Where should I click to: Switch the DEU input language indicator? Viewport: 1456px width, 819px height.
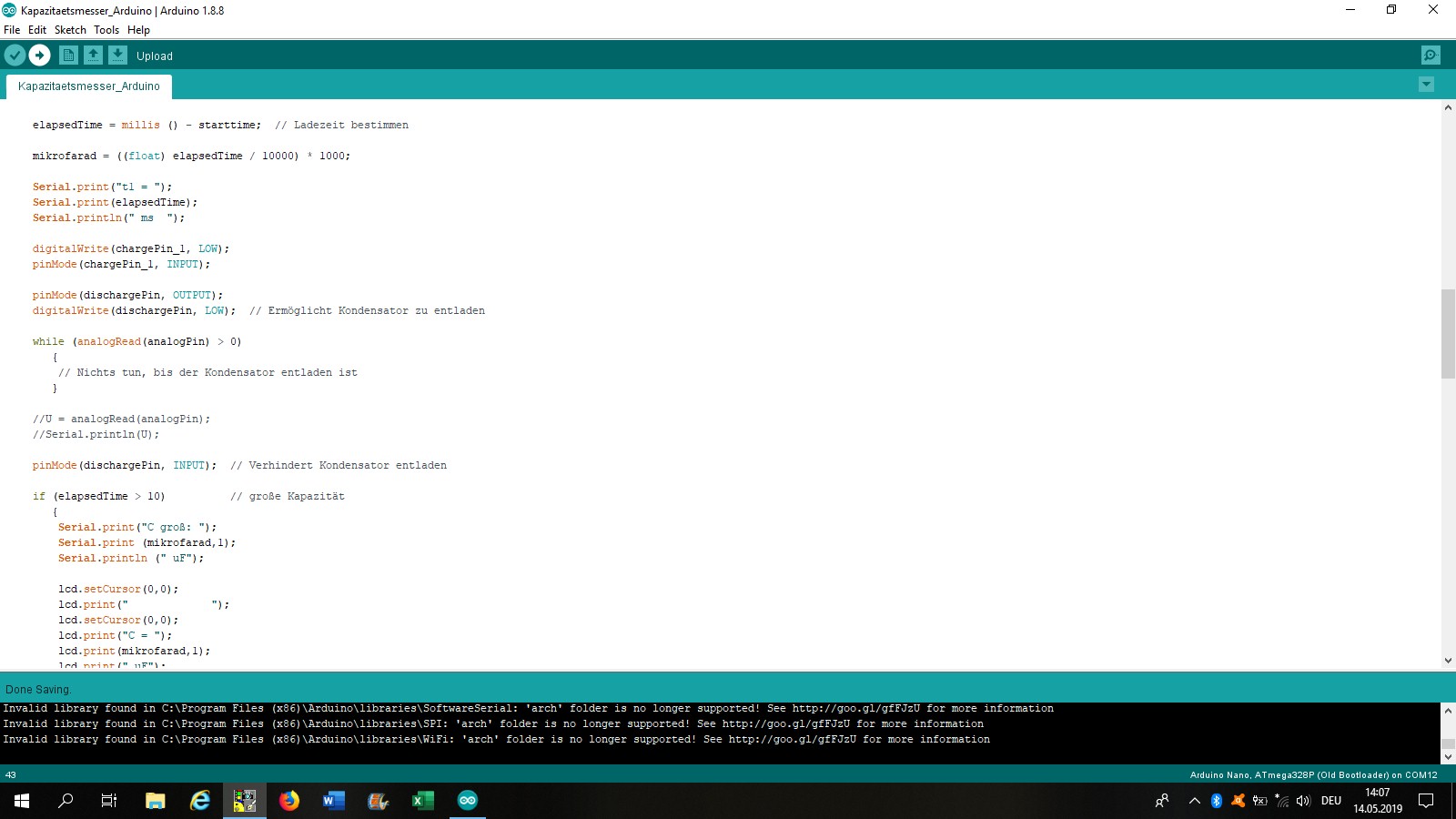point(1331,801)
